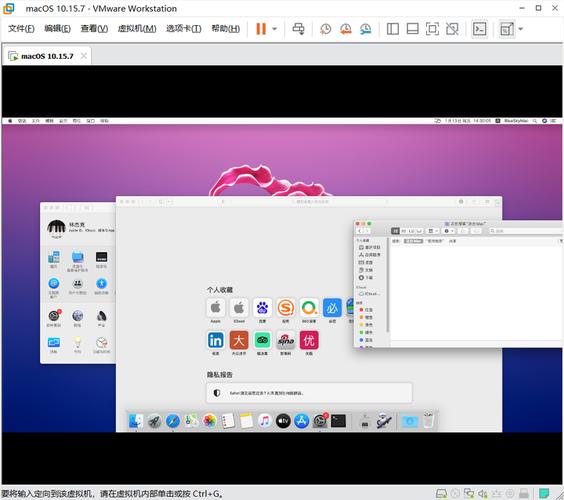Open the 编辑(E) menu
The height and width of the screenshot is (500, 564).
(57, 28)
